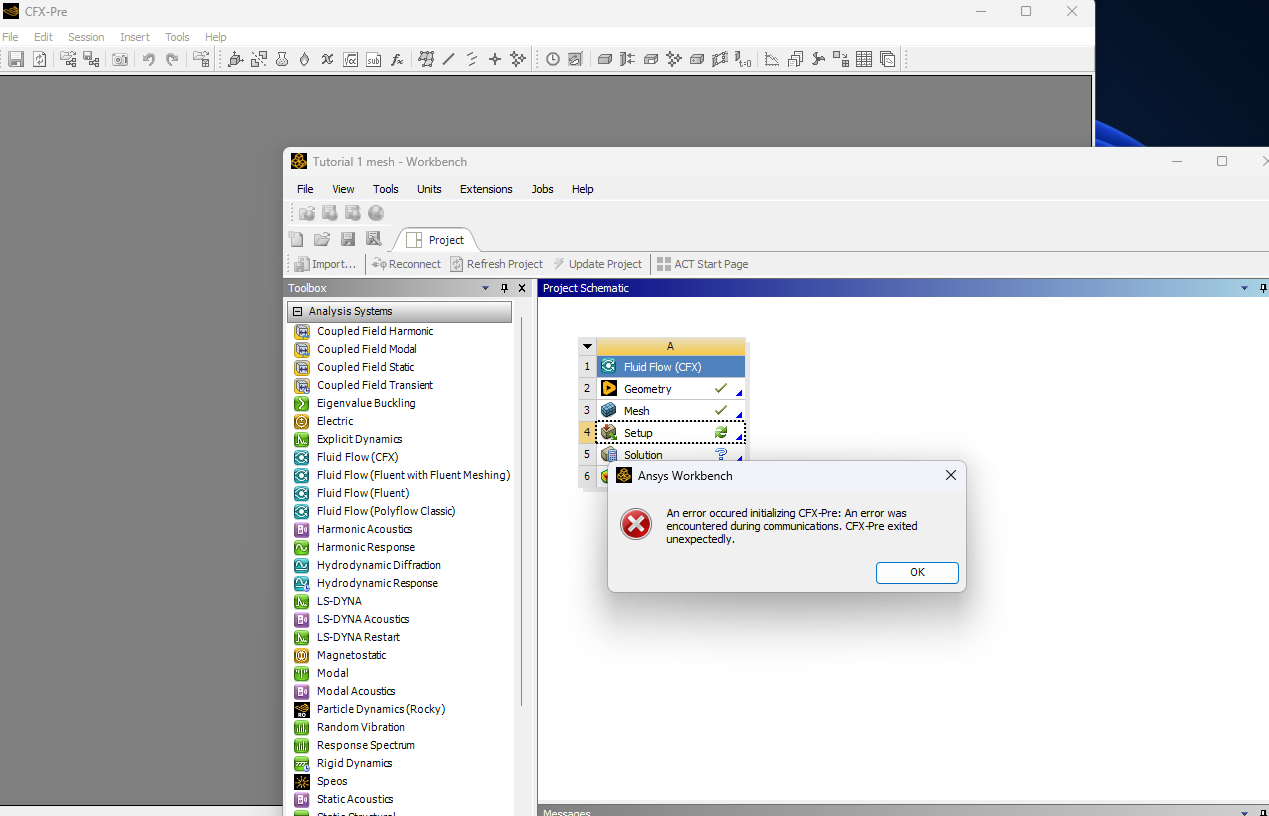Open the Extensions menu in Workbench

(486, 189)
